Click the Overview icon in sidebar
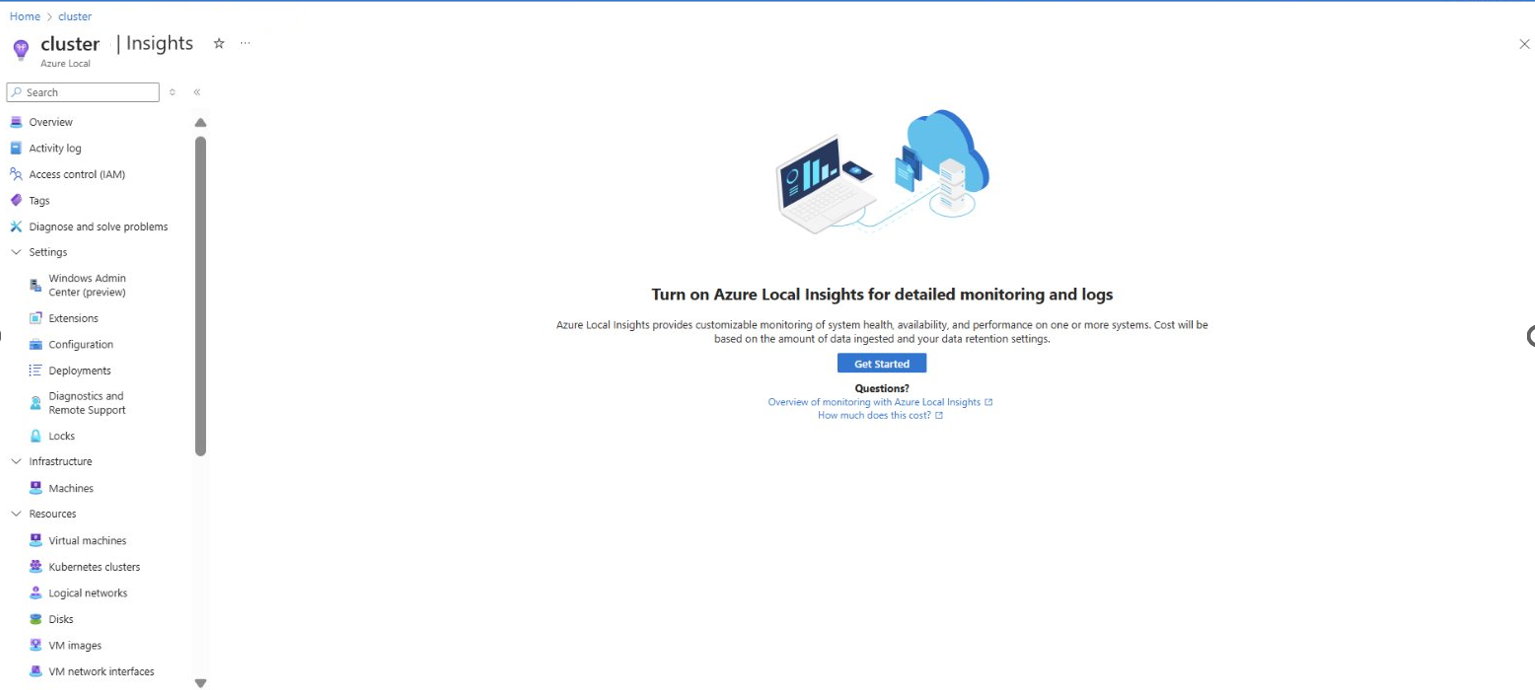Viewport: 1535px width, 690px height. (x=16, y=122)
